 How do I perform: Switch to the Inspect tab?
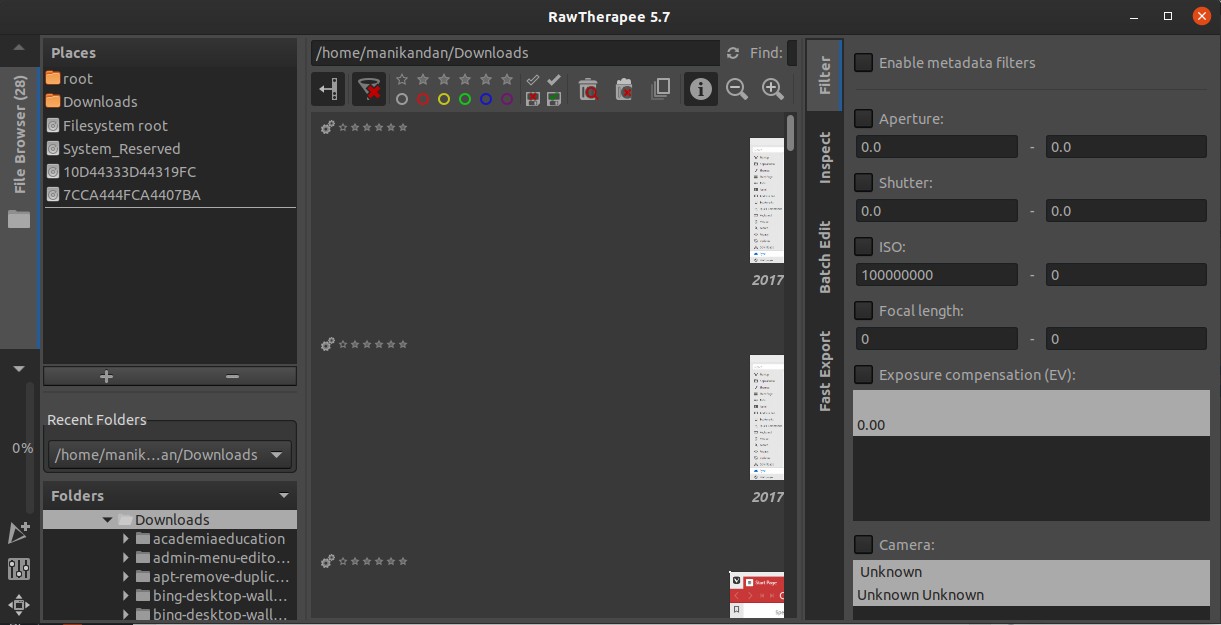(x=825, y=157)
